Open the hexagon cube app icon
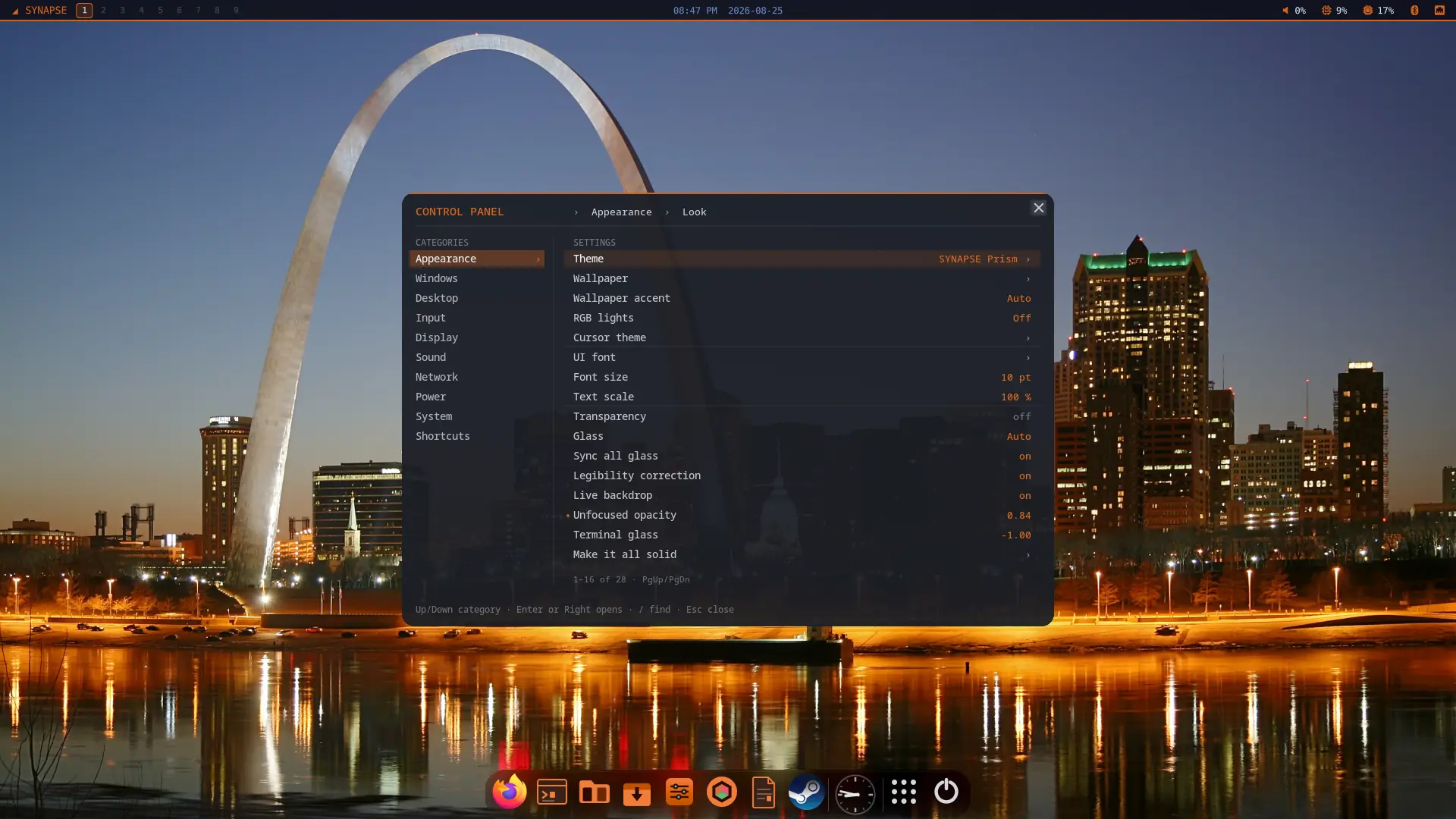This screenshot has width=1456, height=819. click(x=722, y=792)
